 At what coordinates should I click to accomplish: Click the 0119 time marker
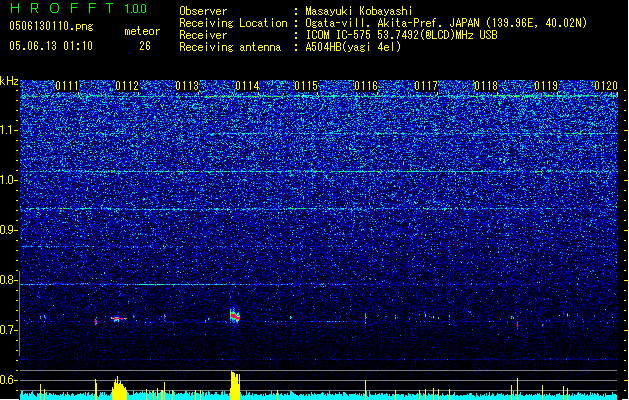546,86
